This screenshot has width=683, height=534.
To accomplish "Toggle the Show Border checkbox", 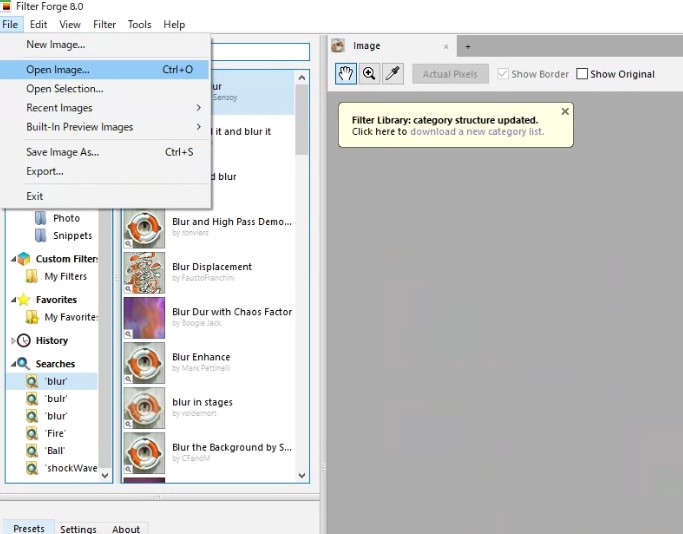I will 503,74.
